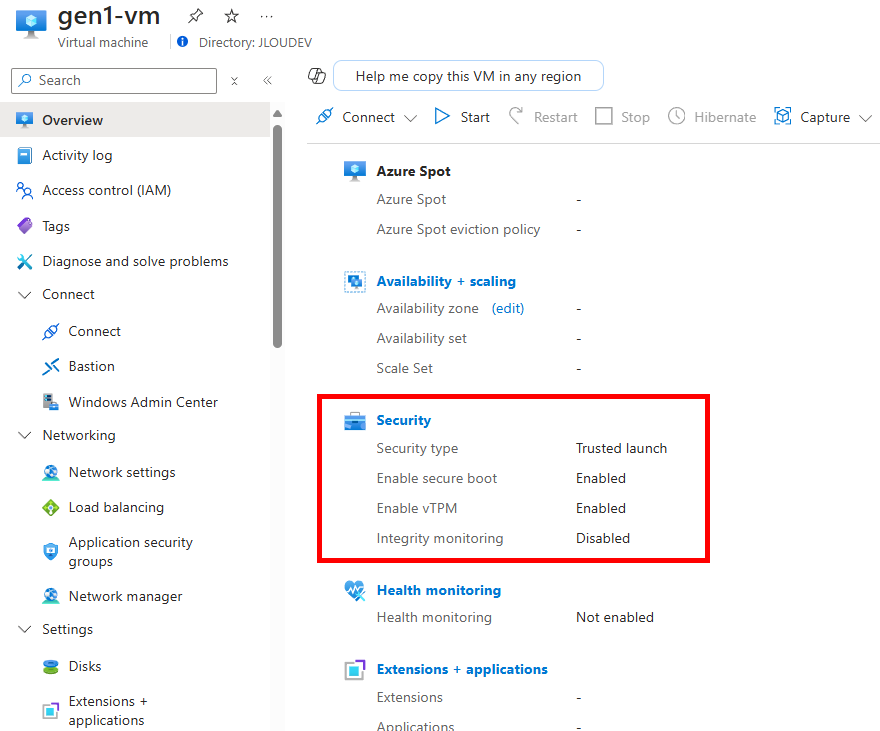Open the Extensions + applications heading link
Image resolution: width=880 pixels, height=731 pixels.
pos(462,669)
